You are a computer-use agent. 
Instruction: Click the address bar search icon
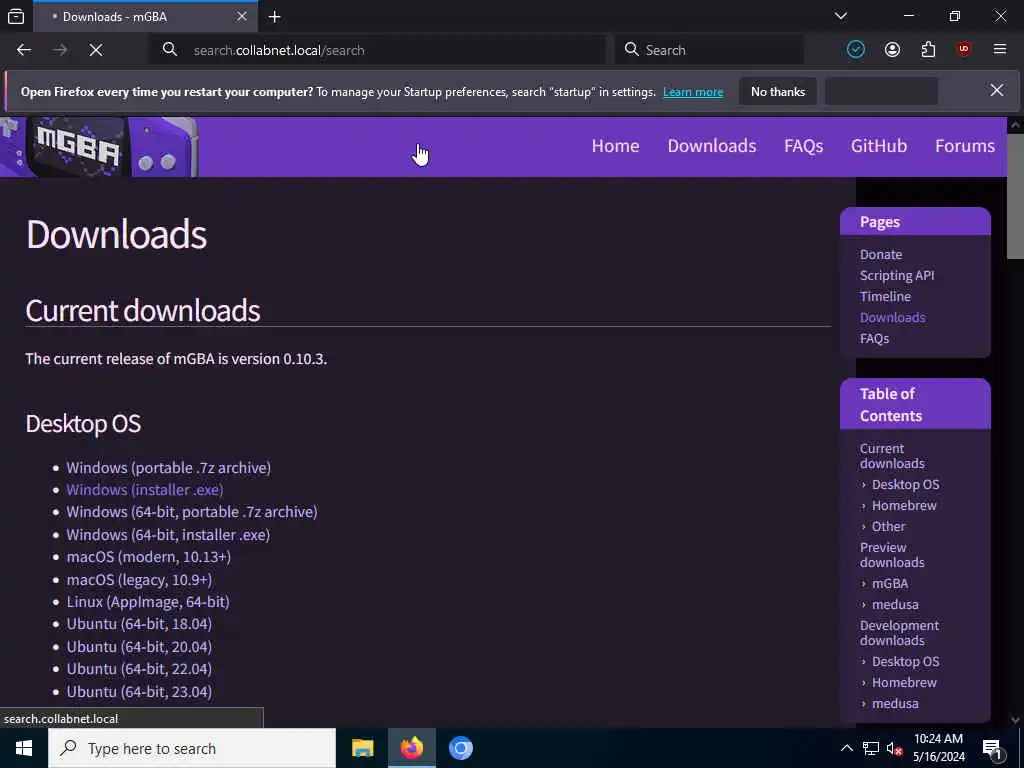coord(170,50)
